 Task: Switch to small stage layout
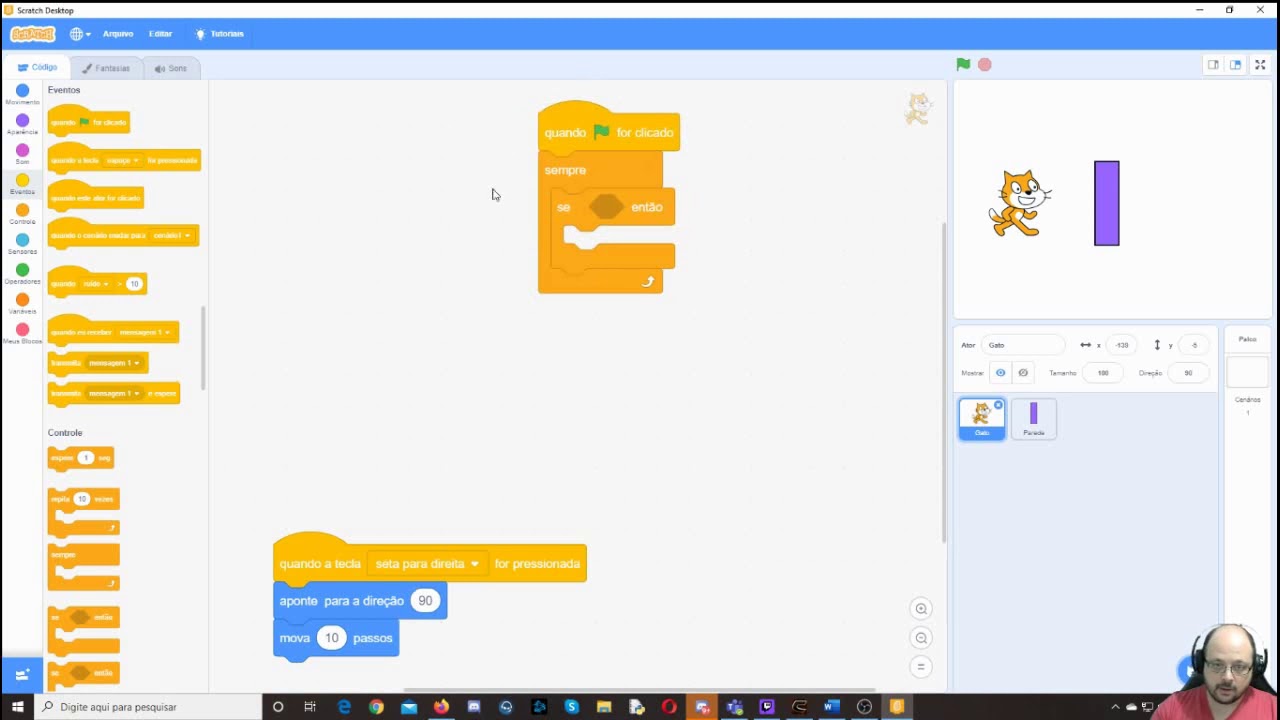(1213, 64)
